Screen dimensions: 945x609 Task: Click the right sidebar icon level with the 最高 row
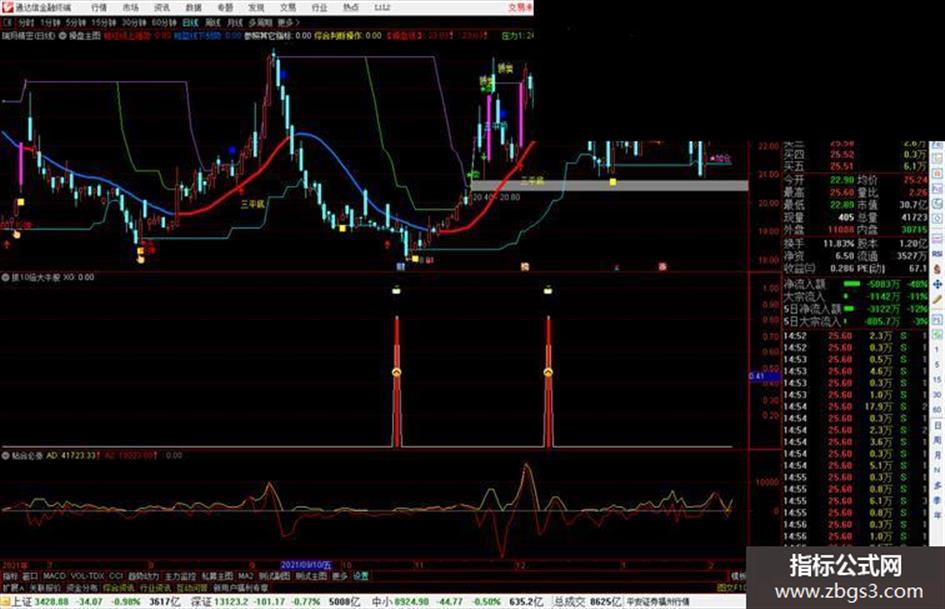937,190
